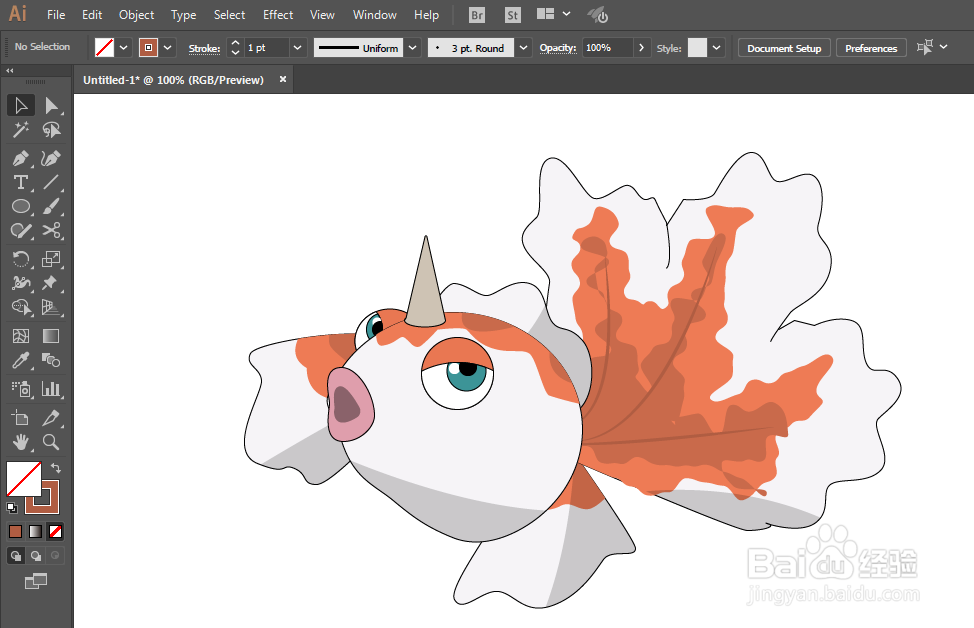Open the Object menu

click(137, 14)
